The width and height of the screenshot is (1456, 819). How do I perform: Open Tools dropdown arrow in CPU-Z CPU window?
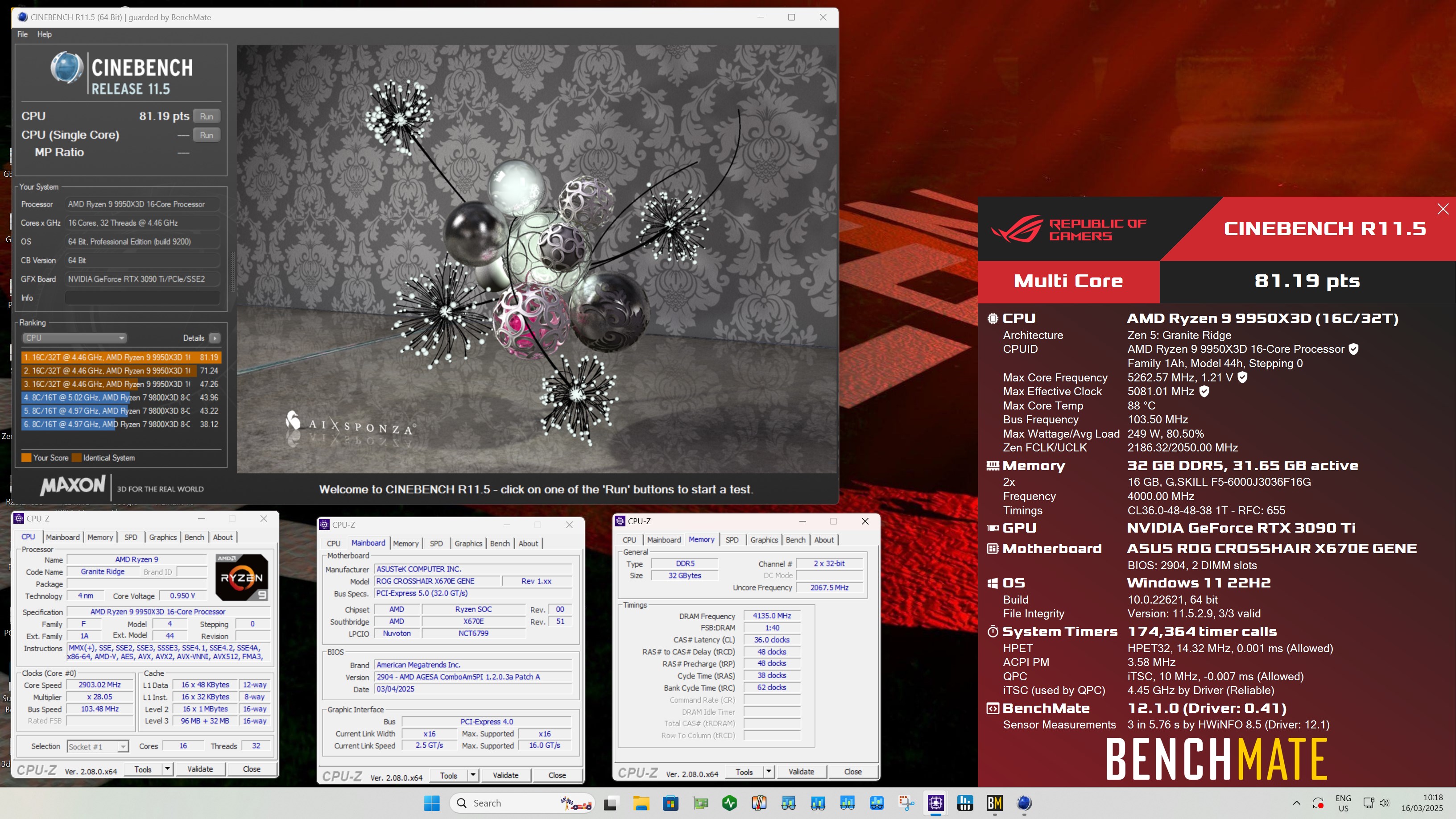(x=167, y=769)
